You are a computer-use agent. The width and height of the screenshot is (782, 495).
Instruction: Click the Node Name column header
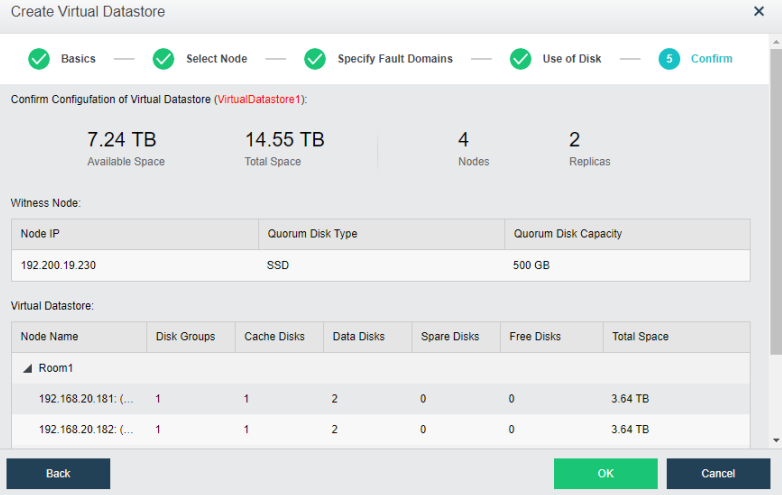click(x=50, y=337)
